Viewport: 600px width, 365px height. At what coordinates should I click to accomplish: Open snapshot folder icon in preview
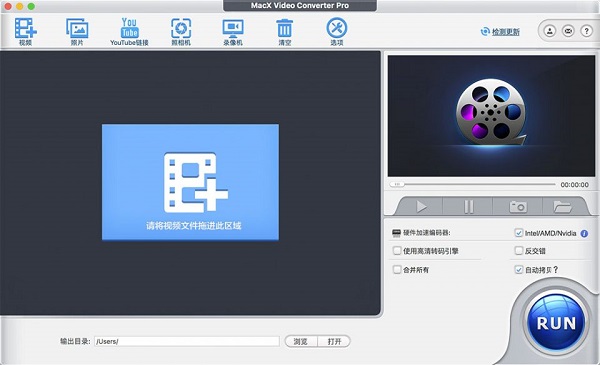pyautogui.click(x=562, y=207)
